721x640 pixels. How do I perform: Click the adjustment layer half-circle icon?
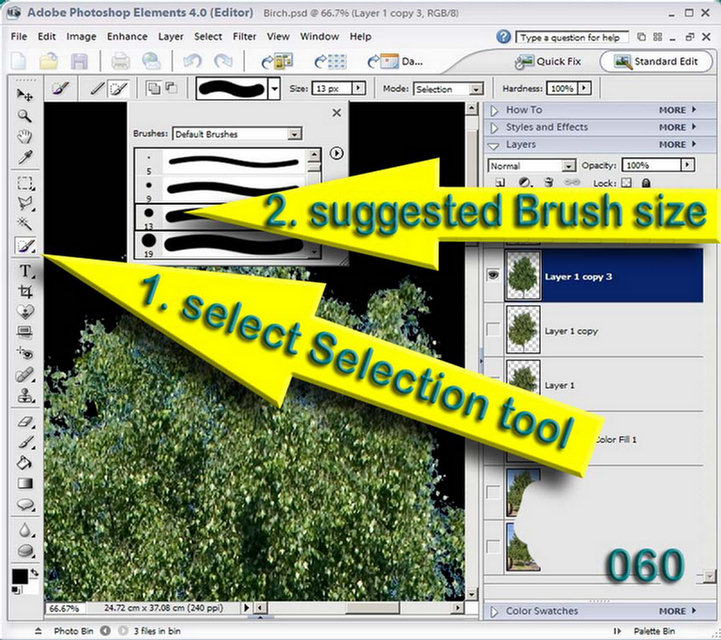(x=525, y=183)
